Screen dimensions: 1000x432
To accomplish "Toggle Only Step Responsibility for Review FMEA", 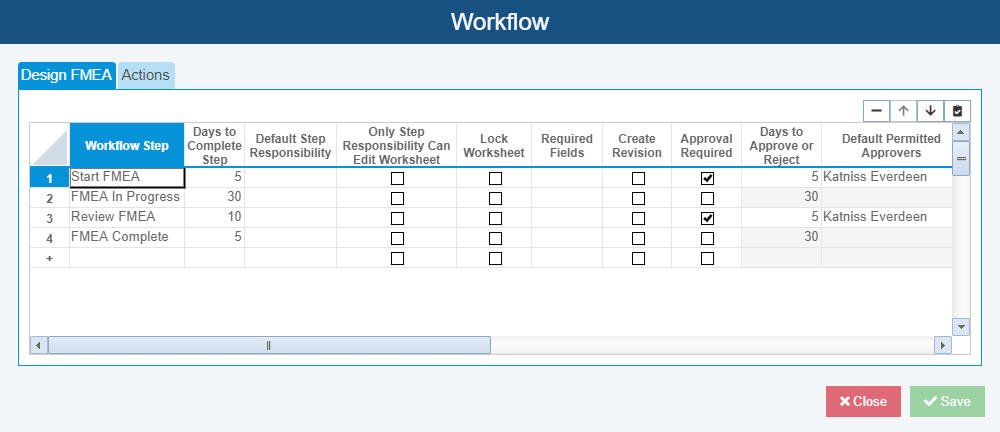I will [x=397, y=218].
